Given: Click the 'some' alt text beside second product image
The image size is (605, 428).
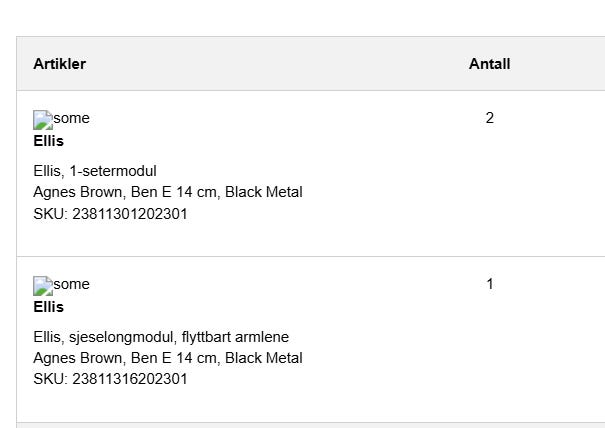Looking at the screenshot, I should pos(71,284).
